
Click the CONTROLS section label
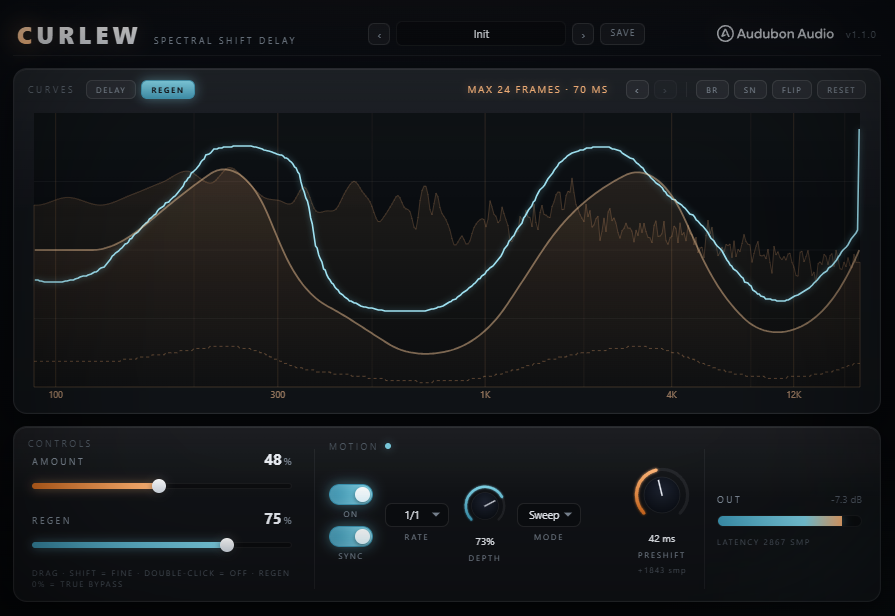pyautogui.click(x=59, y=444)
